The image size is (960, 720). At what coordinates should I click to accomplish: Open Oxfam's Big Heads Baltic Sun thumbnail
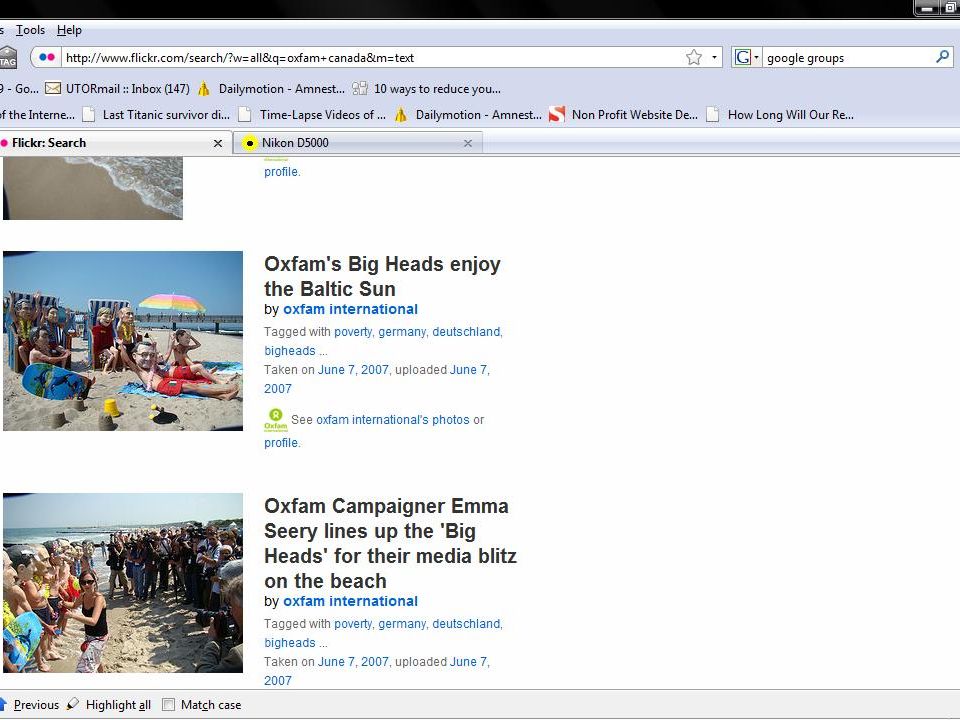pyautogui.click(x=123, y=341)
